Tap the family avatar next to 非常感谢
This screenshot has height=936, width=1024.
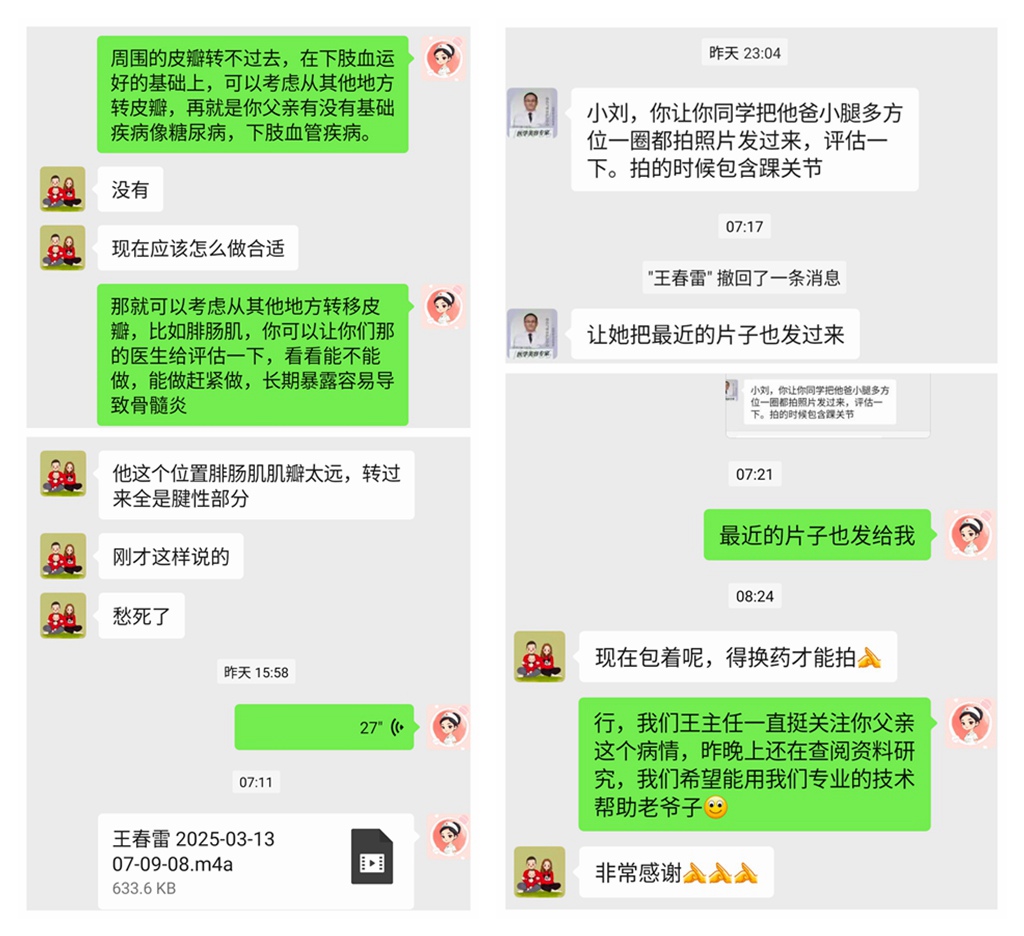(539, 871)
